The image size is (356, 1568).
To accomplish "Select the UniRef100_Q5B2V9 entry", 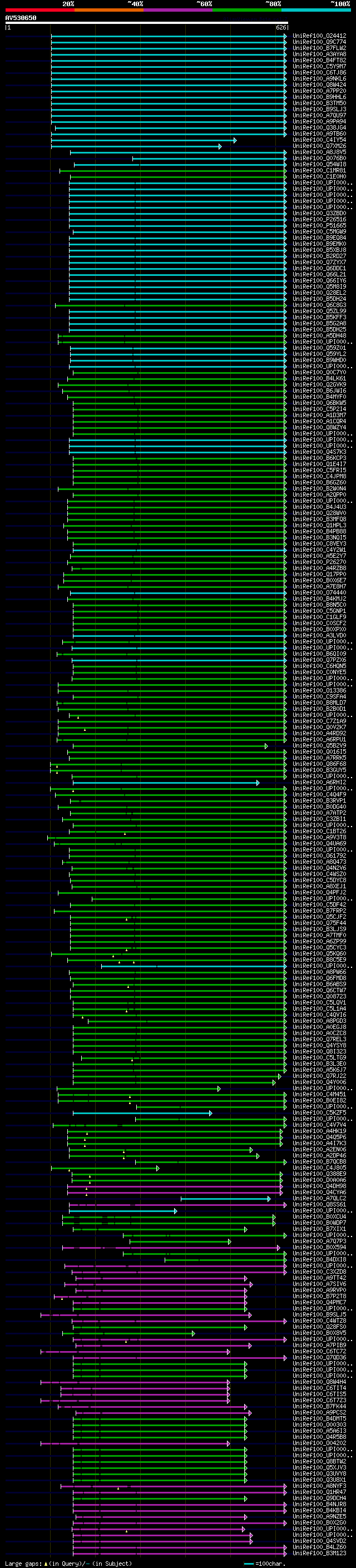I will tap(319, 746).
